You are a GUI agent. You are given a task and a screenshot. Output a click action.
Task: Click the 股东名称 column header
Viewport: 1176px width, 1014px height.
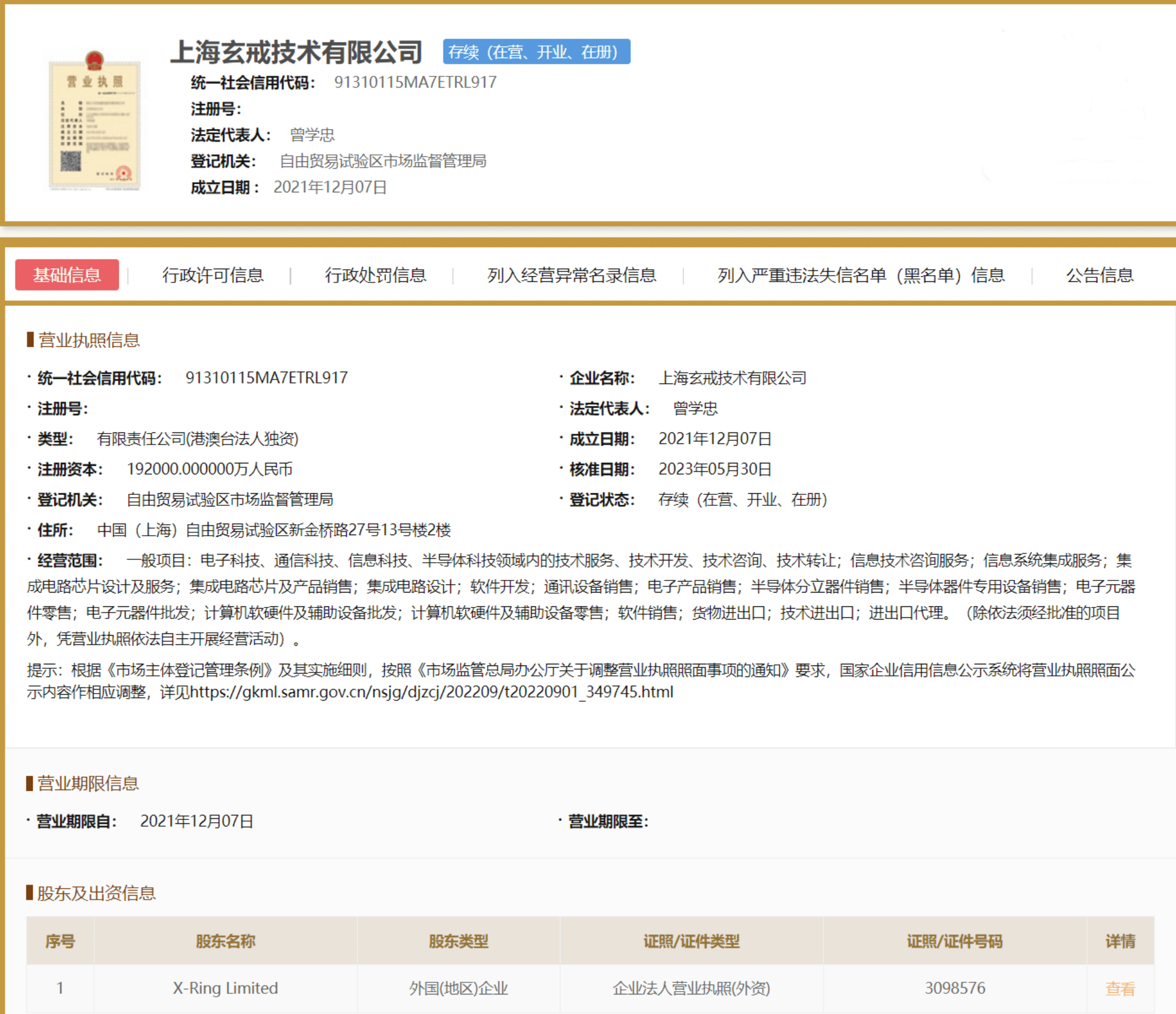pyautogui.click(x=225, y=941)
